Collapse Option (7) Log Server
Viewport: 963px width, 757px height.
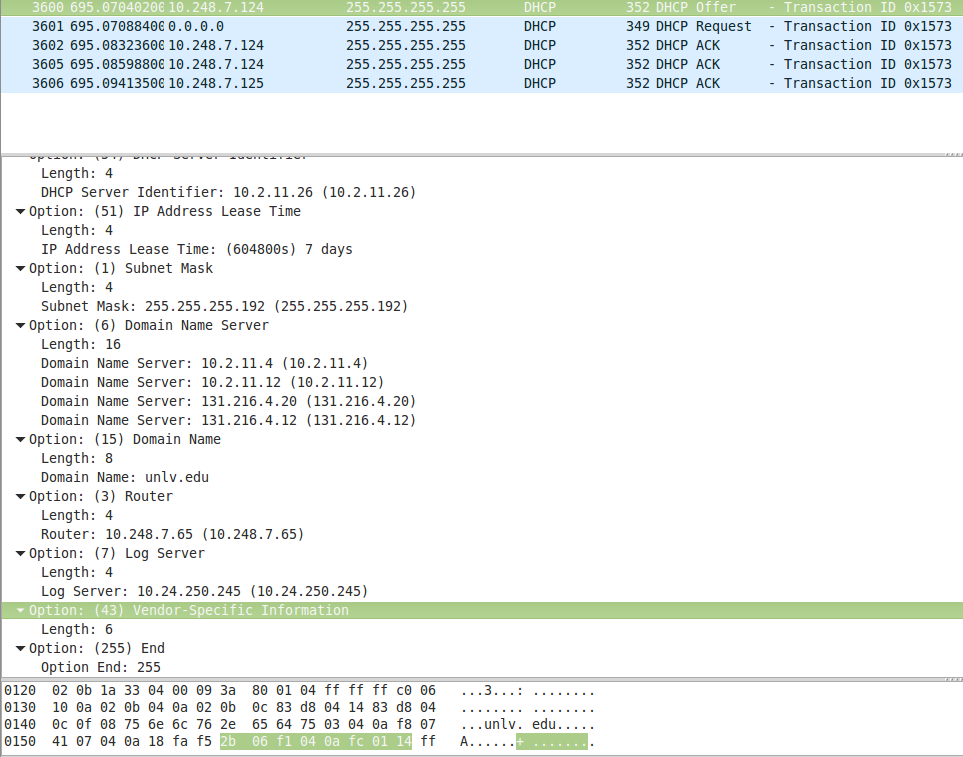coord(19,553)
